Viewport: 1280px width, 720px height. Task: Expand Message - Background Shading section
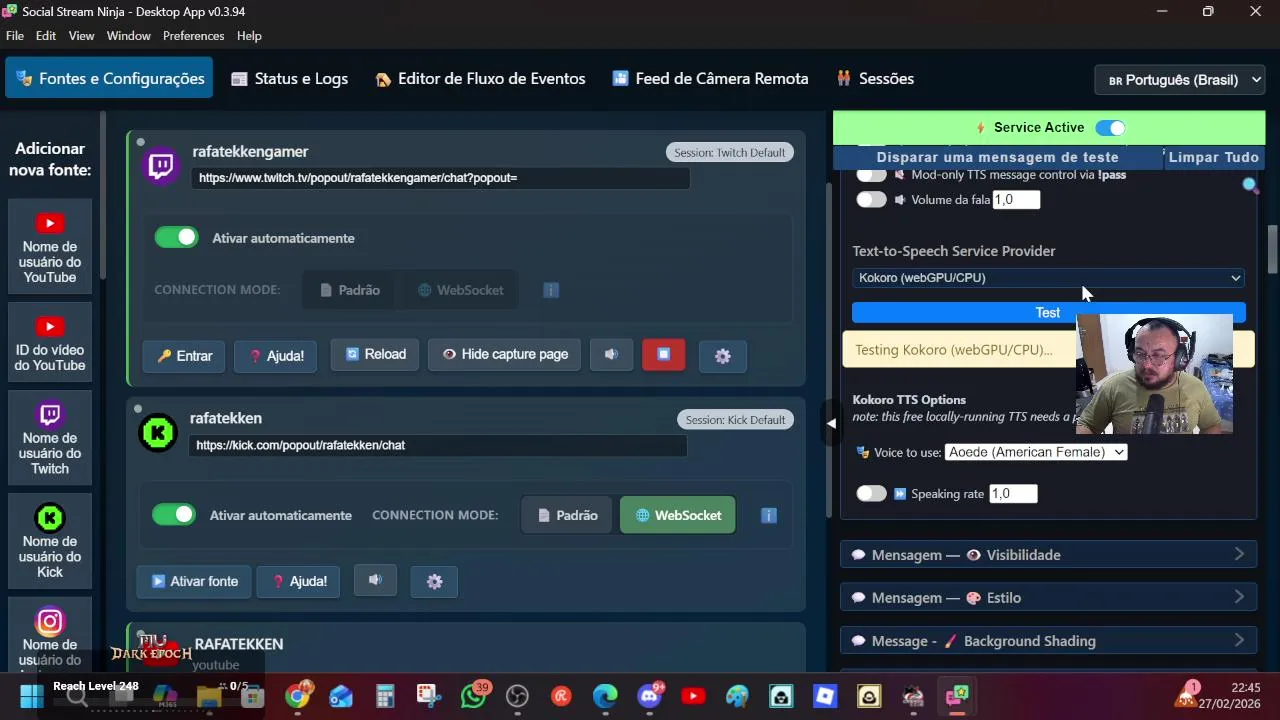point(1048,641)
